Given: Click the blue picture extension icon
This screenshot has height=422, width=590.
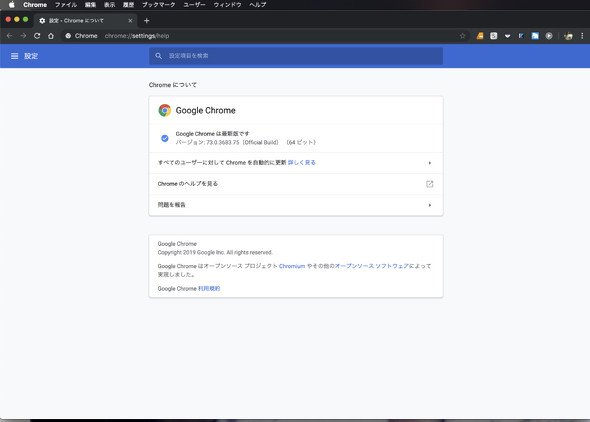Looking at the screenshot, I should coord(535,36).
